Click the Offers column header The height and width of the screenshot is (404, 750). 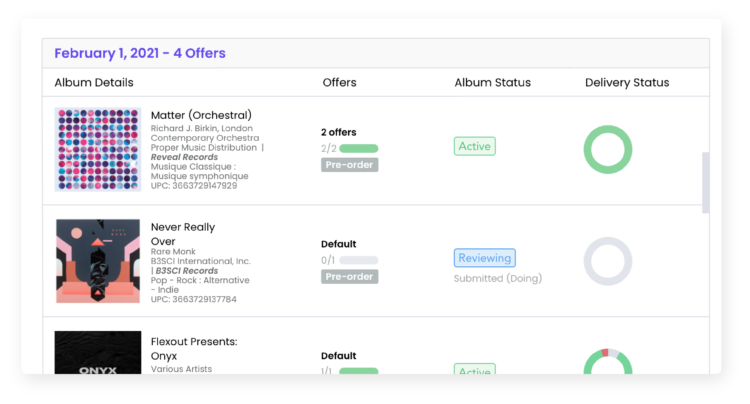coord(339,83)
